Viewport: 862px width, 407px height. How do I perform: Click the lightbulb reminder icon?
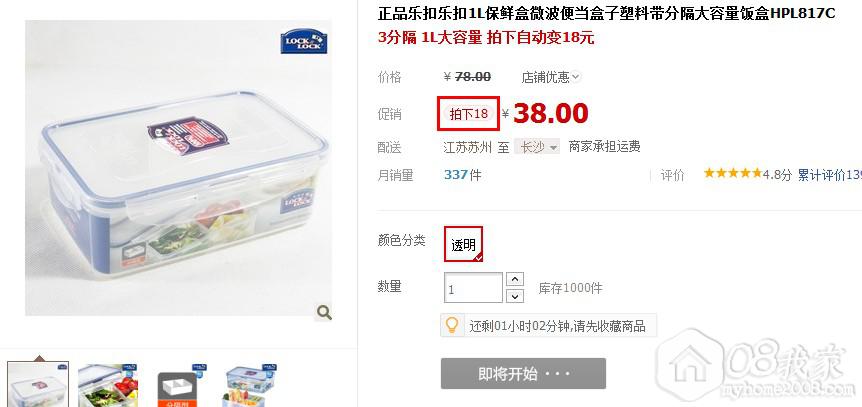tap(452, 325)
